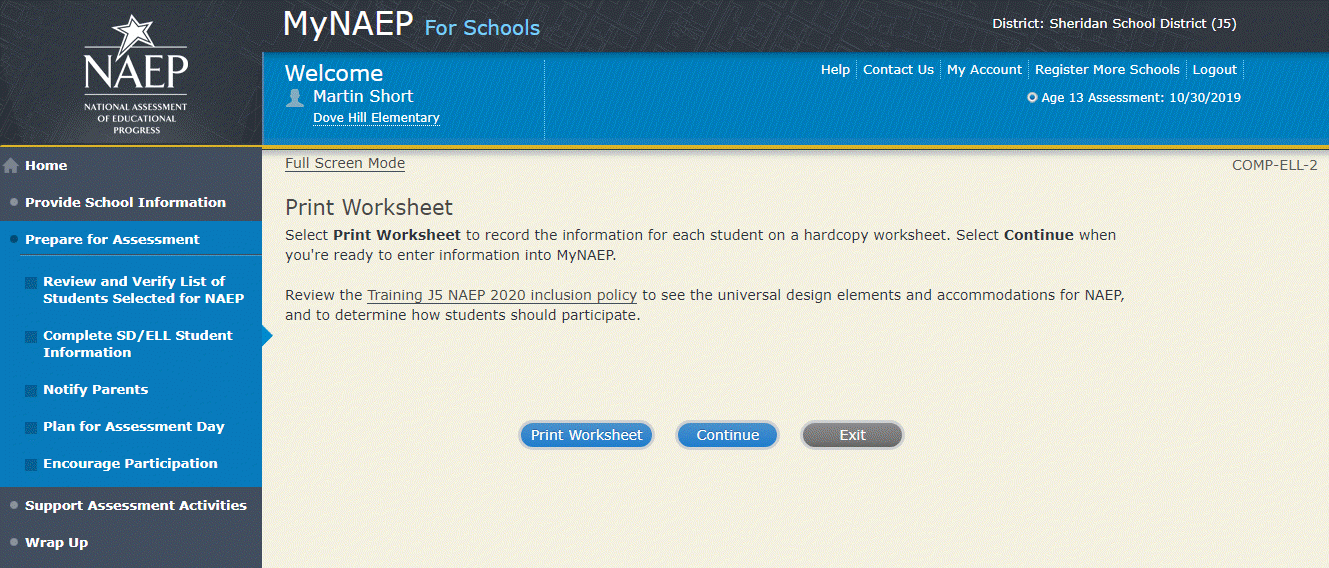Click the NAEP star logo
The image size is (1329, 568).
tap(135, 72)
